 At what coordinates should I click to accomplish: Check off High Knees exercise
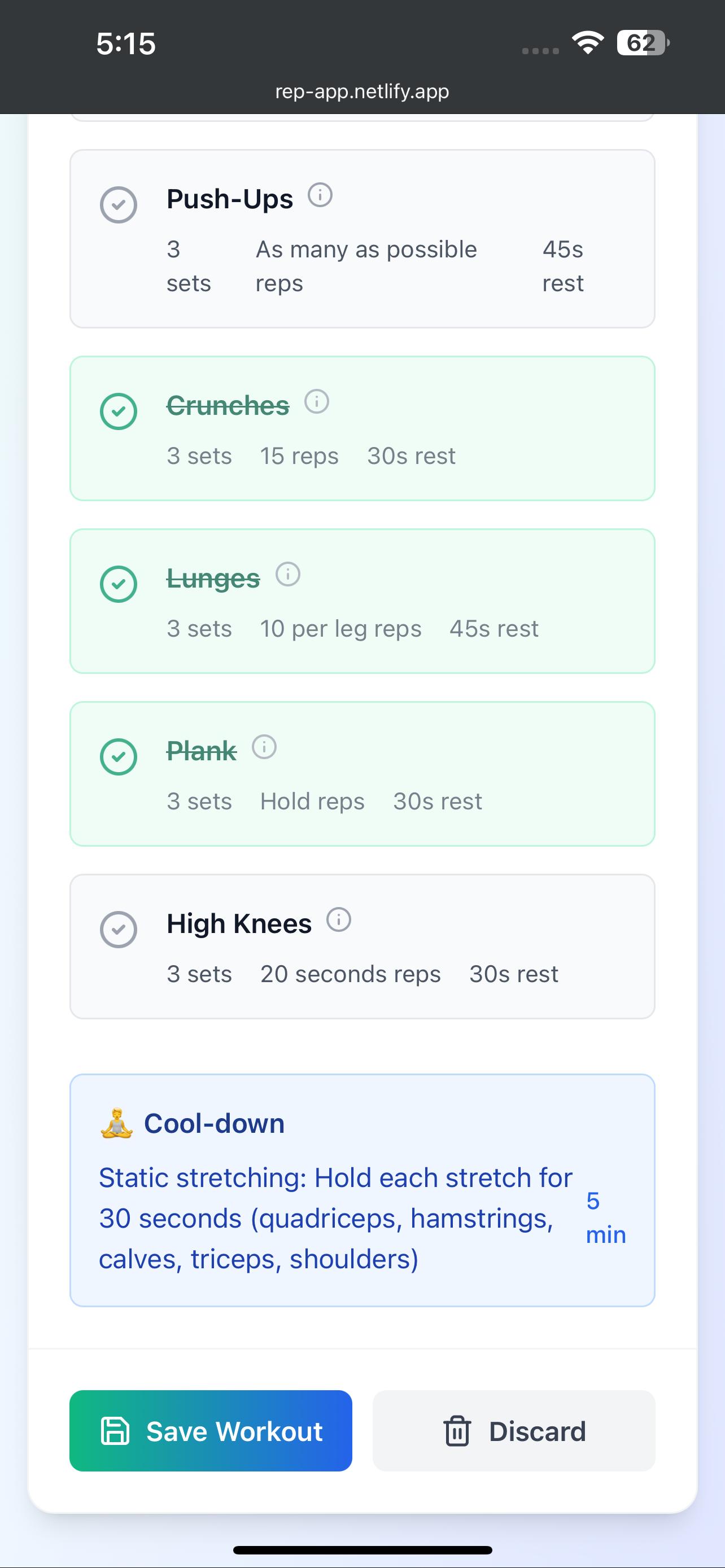coord(119,930)
